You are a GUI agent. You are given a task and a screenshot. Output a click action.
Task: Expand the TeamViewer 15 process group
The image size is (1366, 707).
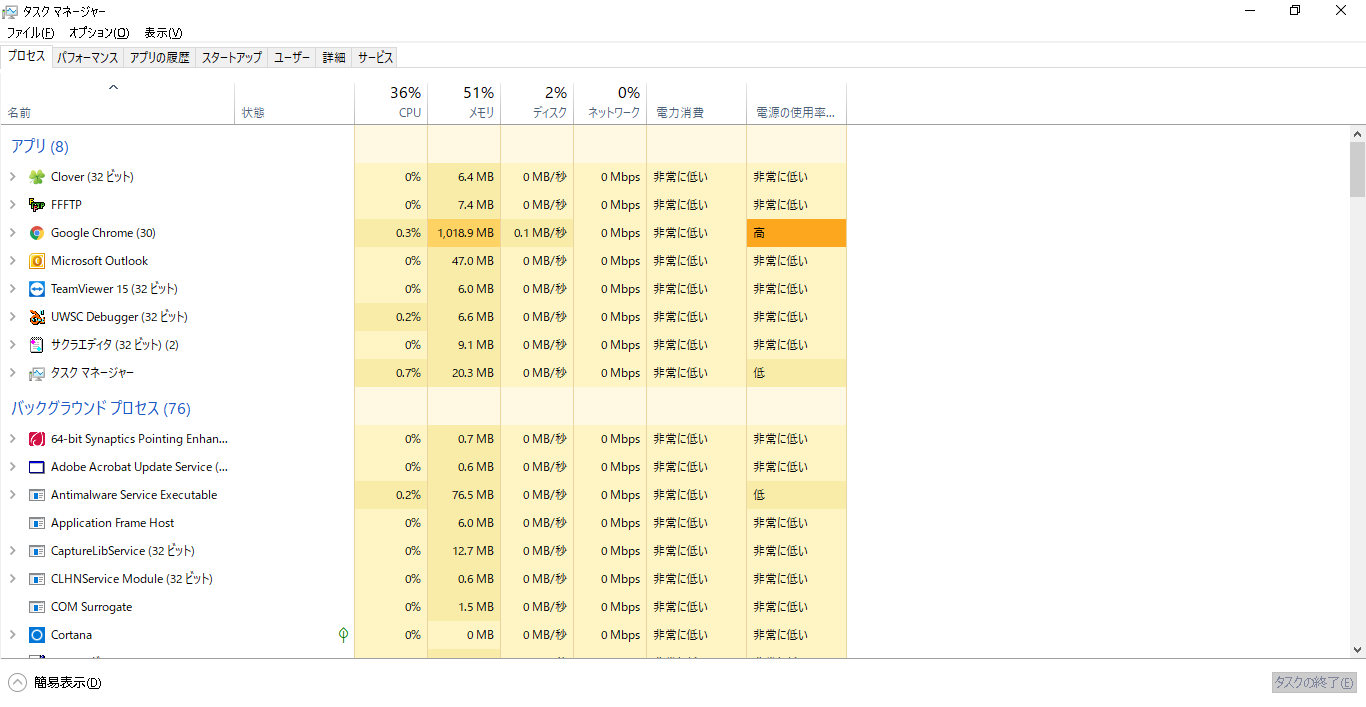12,289
